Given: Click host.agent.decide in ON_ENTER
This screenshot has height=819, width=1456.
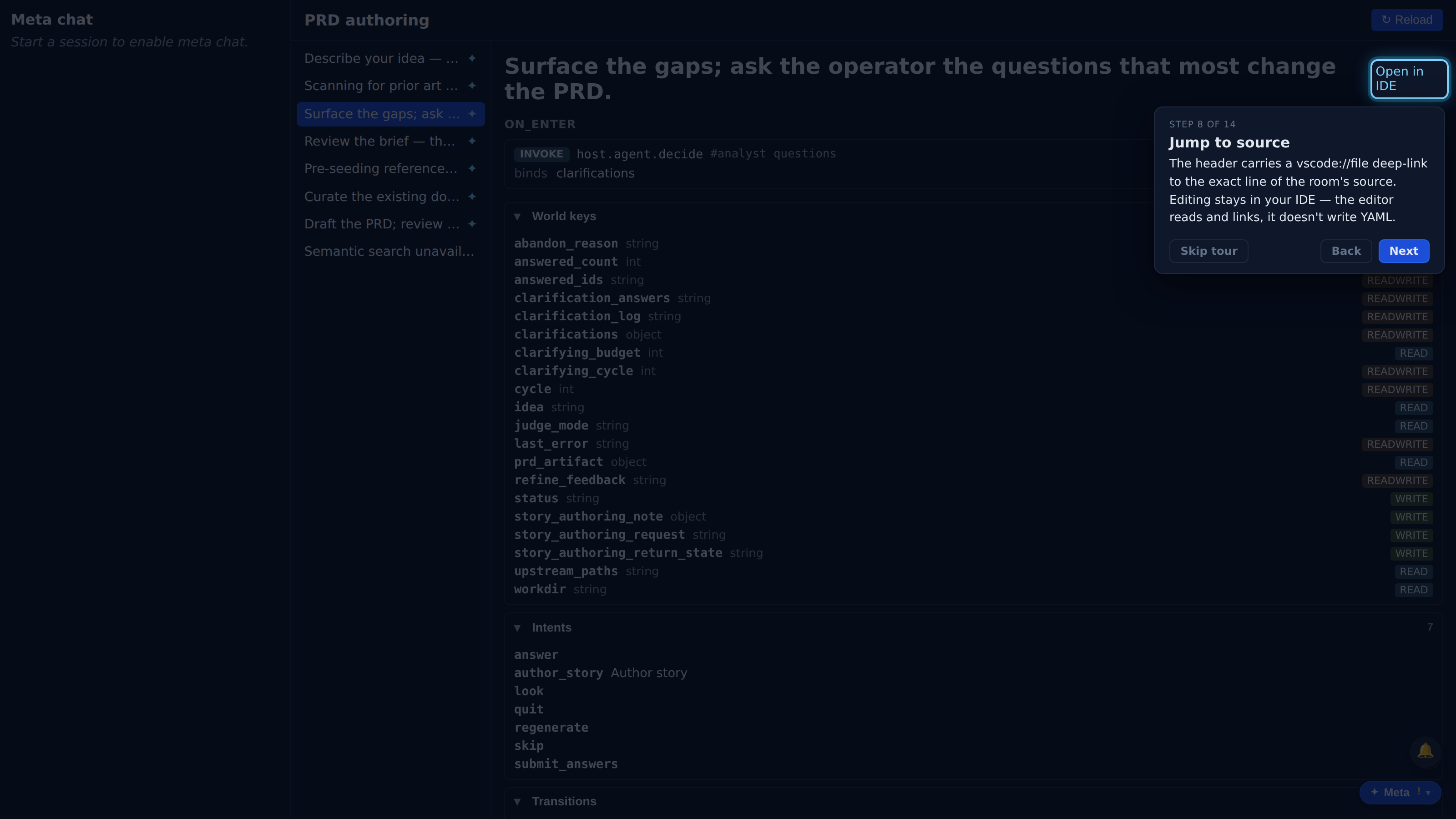Looking at the screenshot, I should pos(639,154).
